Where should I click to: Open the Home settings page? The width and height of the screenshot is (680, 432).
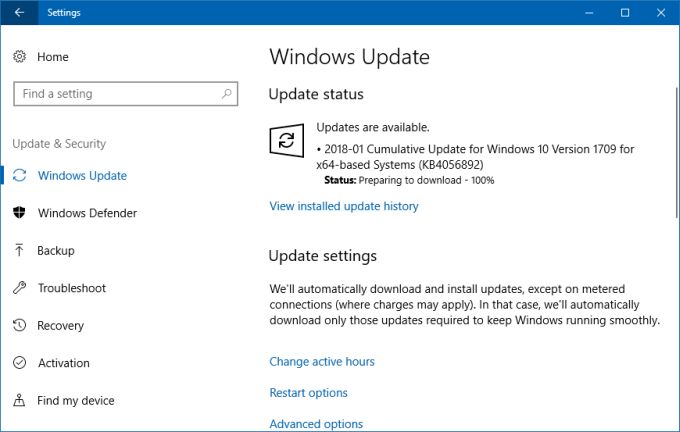52,57
